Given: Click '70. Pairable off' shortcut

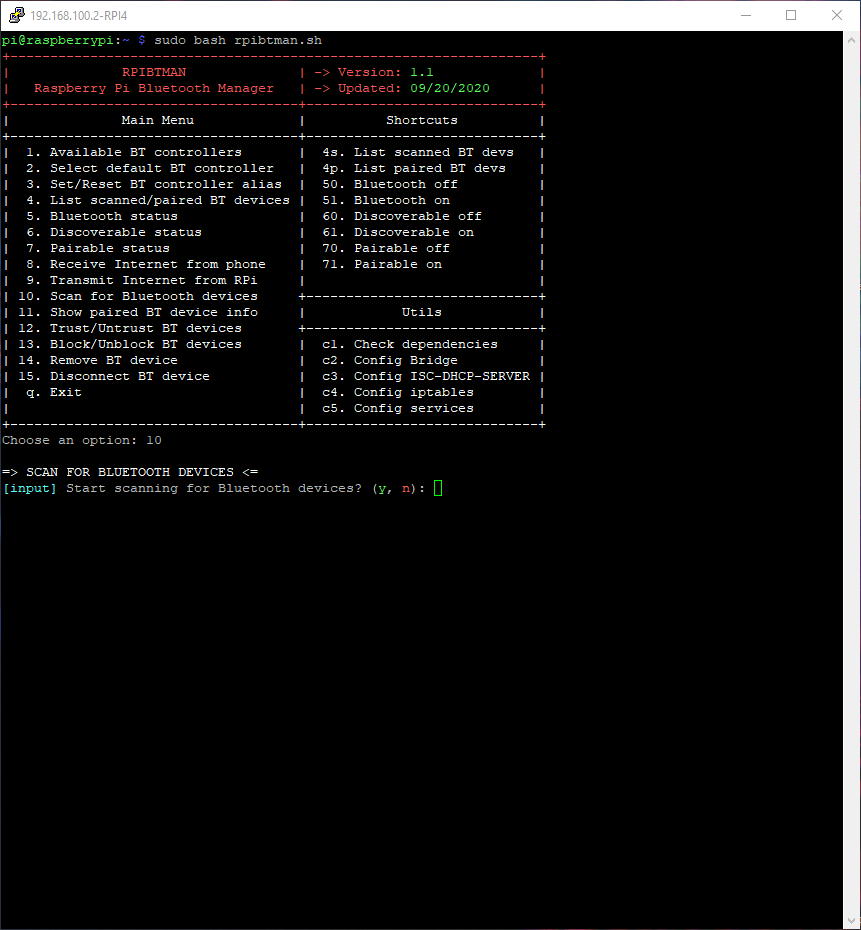Looking at the screenshot, I should [x=386, y=249].
